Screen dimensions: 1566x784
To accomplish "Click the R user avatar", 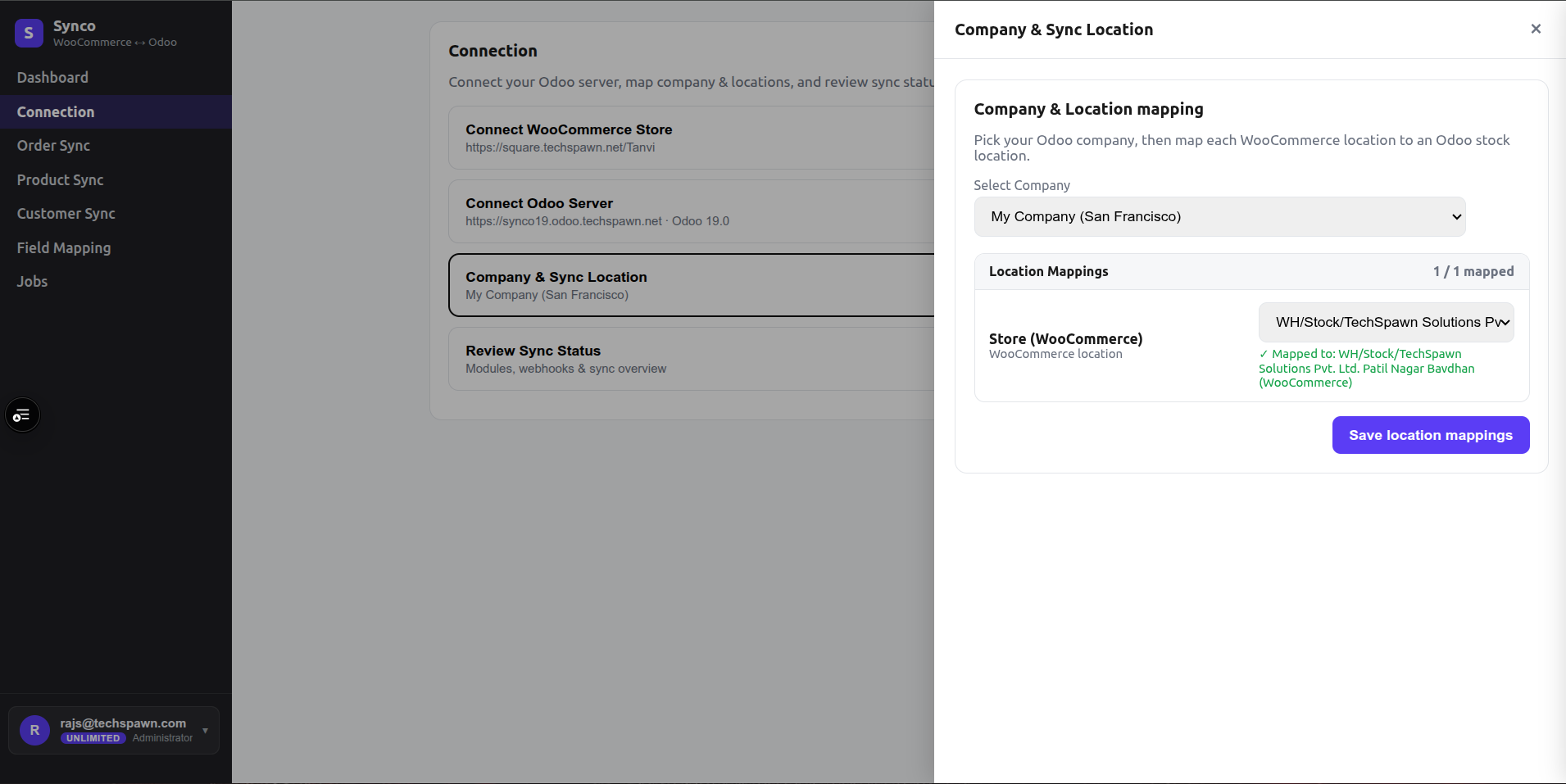I will (x=34, y=730).
